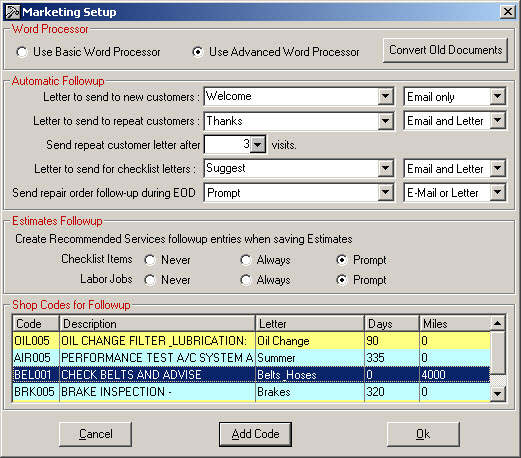Click the Marketing Setup title bar icon
Viewport: 521px width, 458px height.
click(12, 12)
